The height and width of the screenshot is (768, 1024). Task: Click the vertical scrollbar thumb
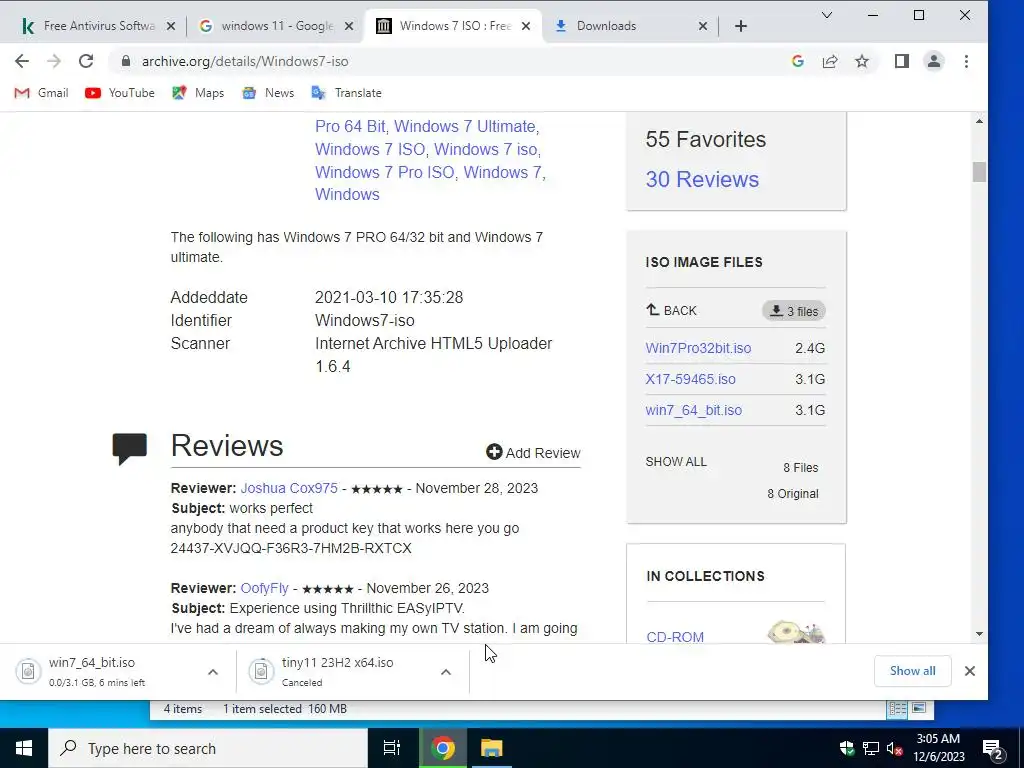tap(979, 172)
